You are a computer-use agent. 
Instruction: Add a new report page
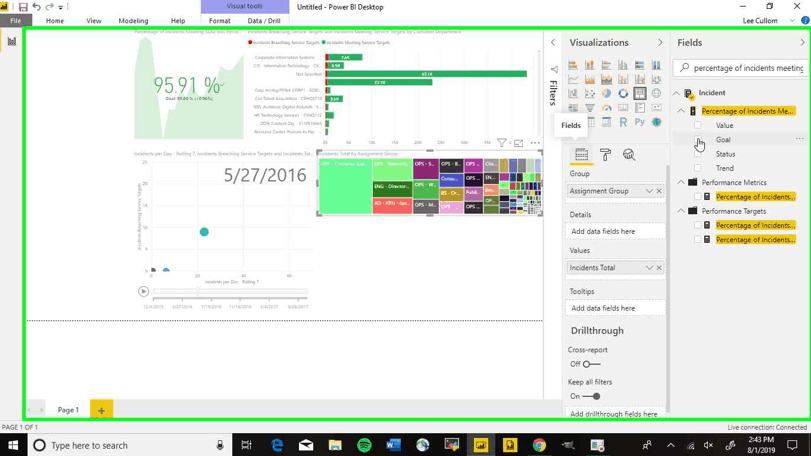tap(101, 410)
